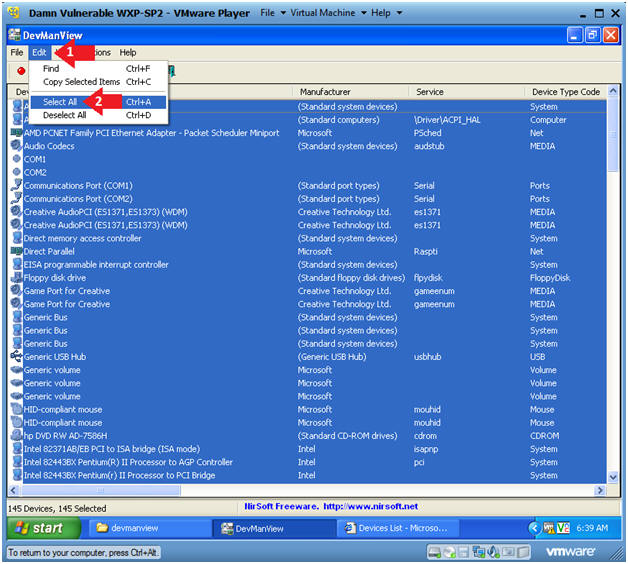The height and width of the screenshot is (564, 628).
Task: Switch to DevManView taskbar button
Action: click(x=274, y=528)
